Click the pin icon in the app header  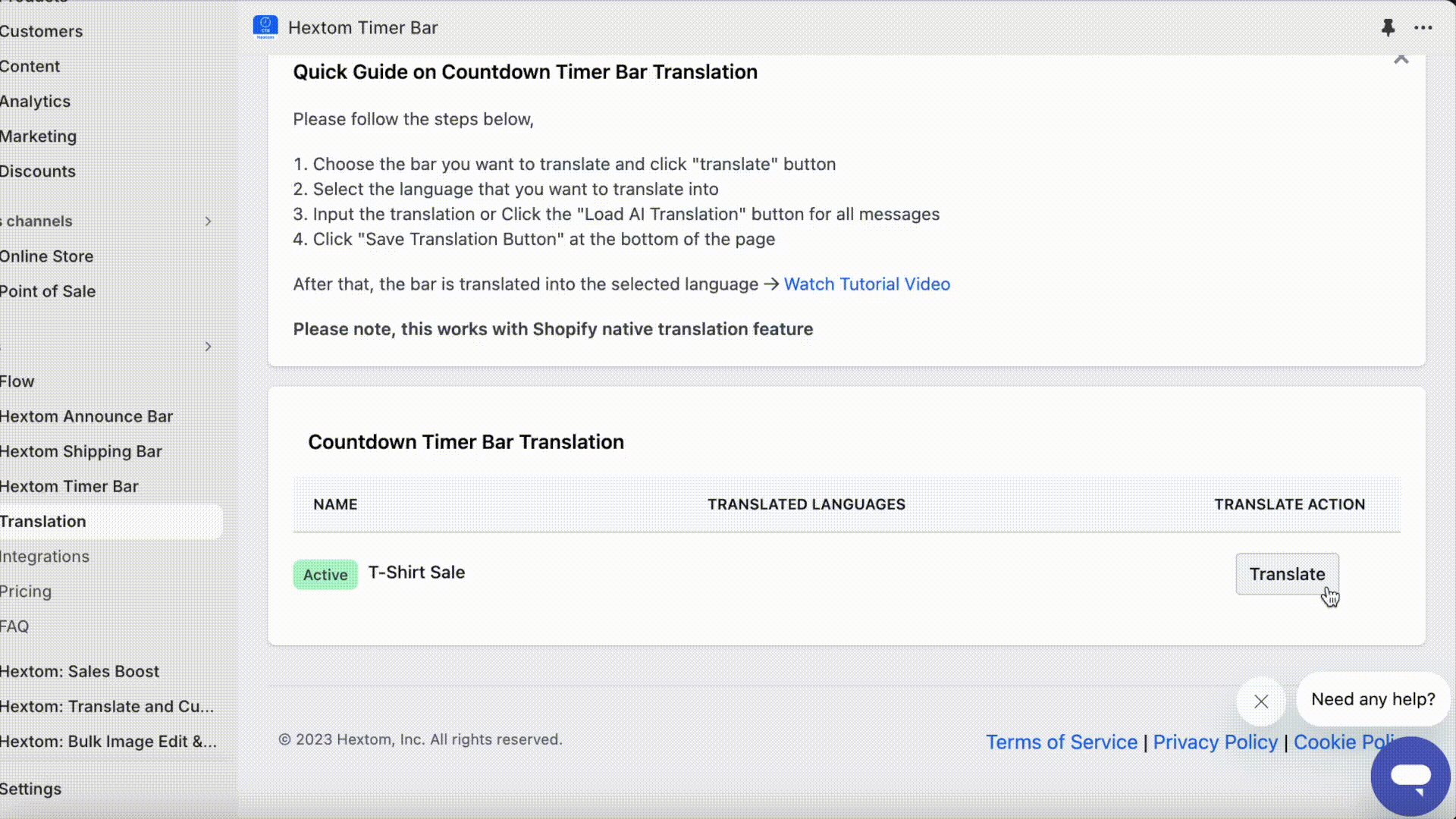pyautogui.click(x=1388, y=28)
